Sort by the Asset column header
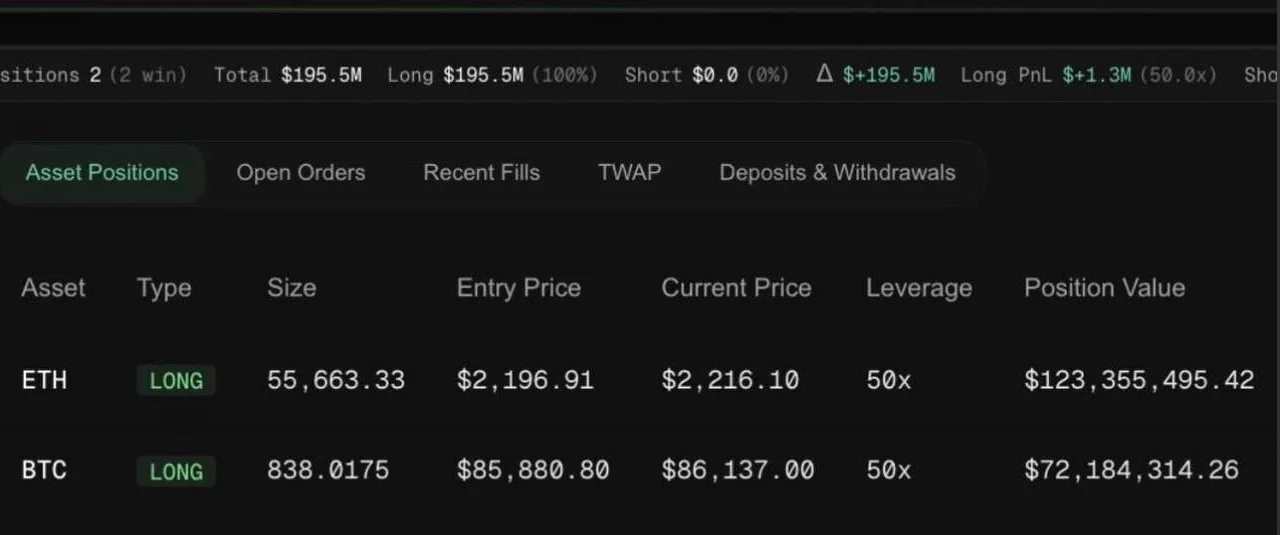The width and height of the screenshot is (1280, 535). click(x=53, y=288)
